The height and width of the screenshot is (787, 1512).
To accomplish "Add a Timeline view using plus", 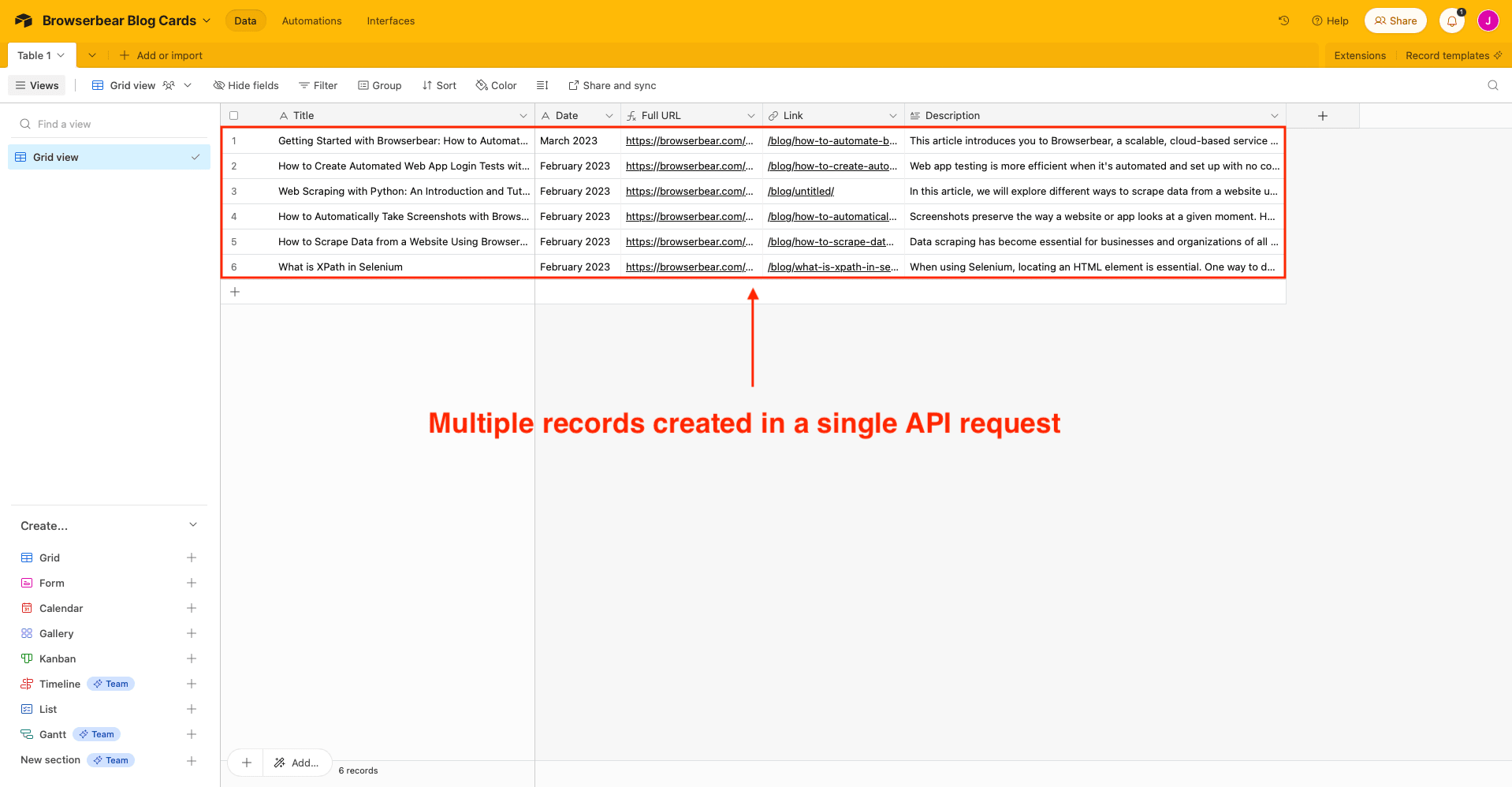I will click(192, 684).
